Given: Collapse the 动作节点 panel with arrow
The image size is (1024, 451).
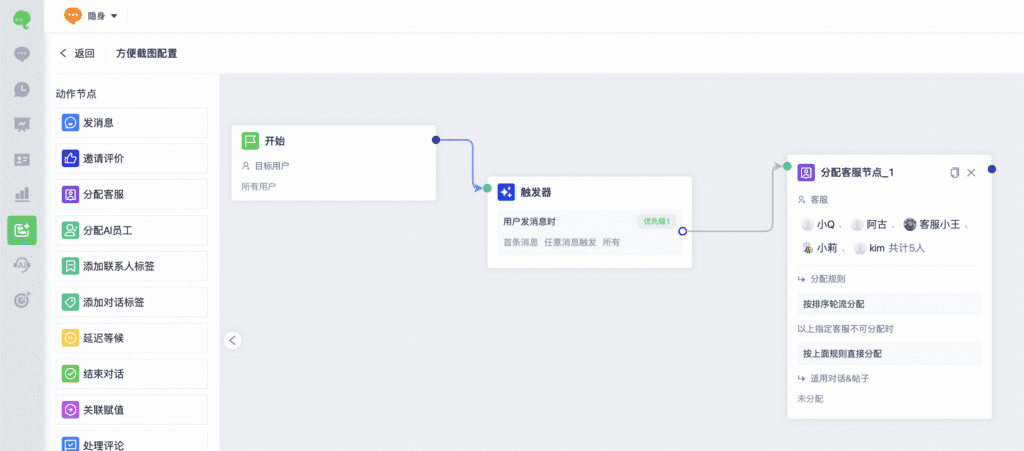Looking at the screenshot, I should pyautogui.click(x=233, y=340).
